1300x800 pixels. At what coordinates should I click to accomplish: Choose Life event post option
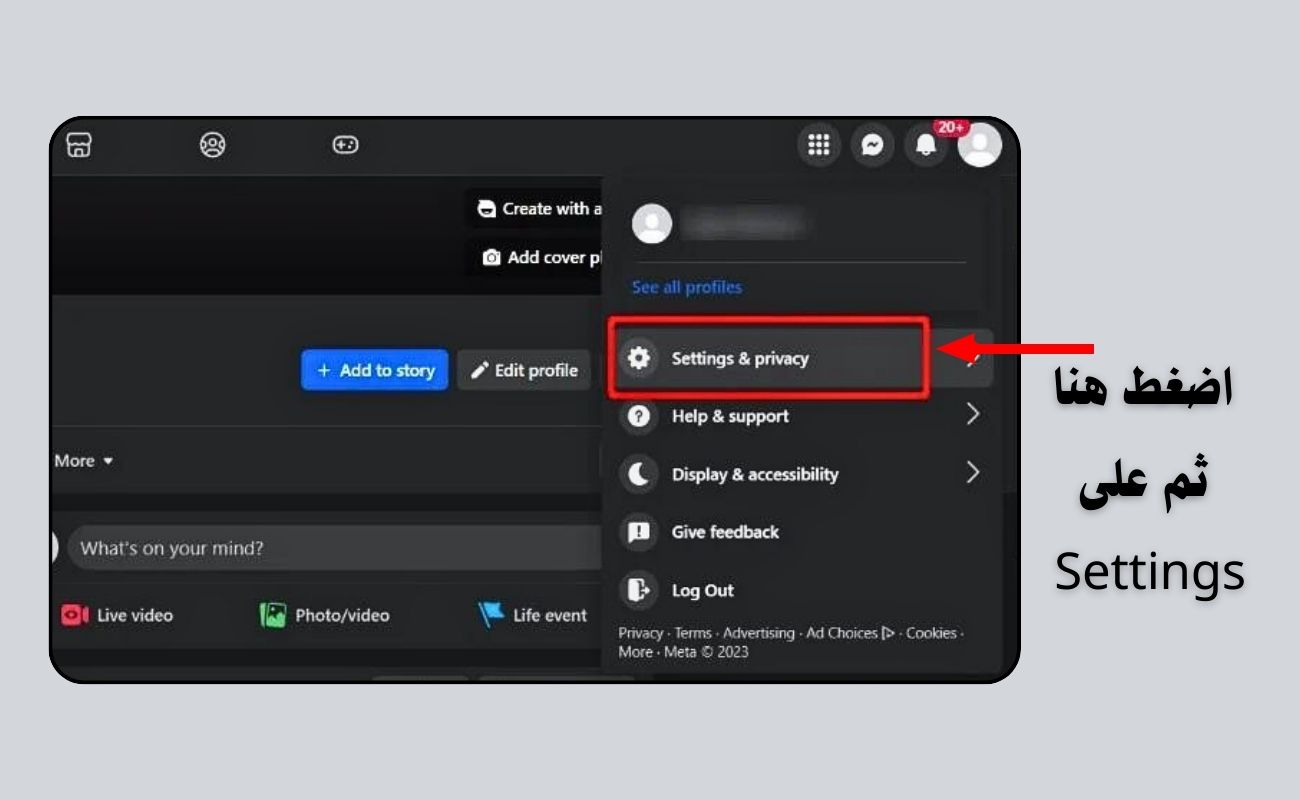coord(532,615)
